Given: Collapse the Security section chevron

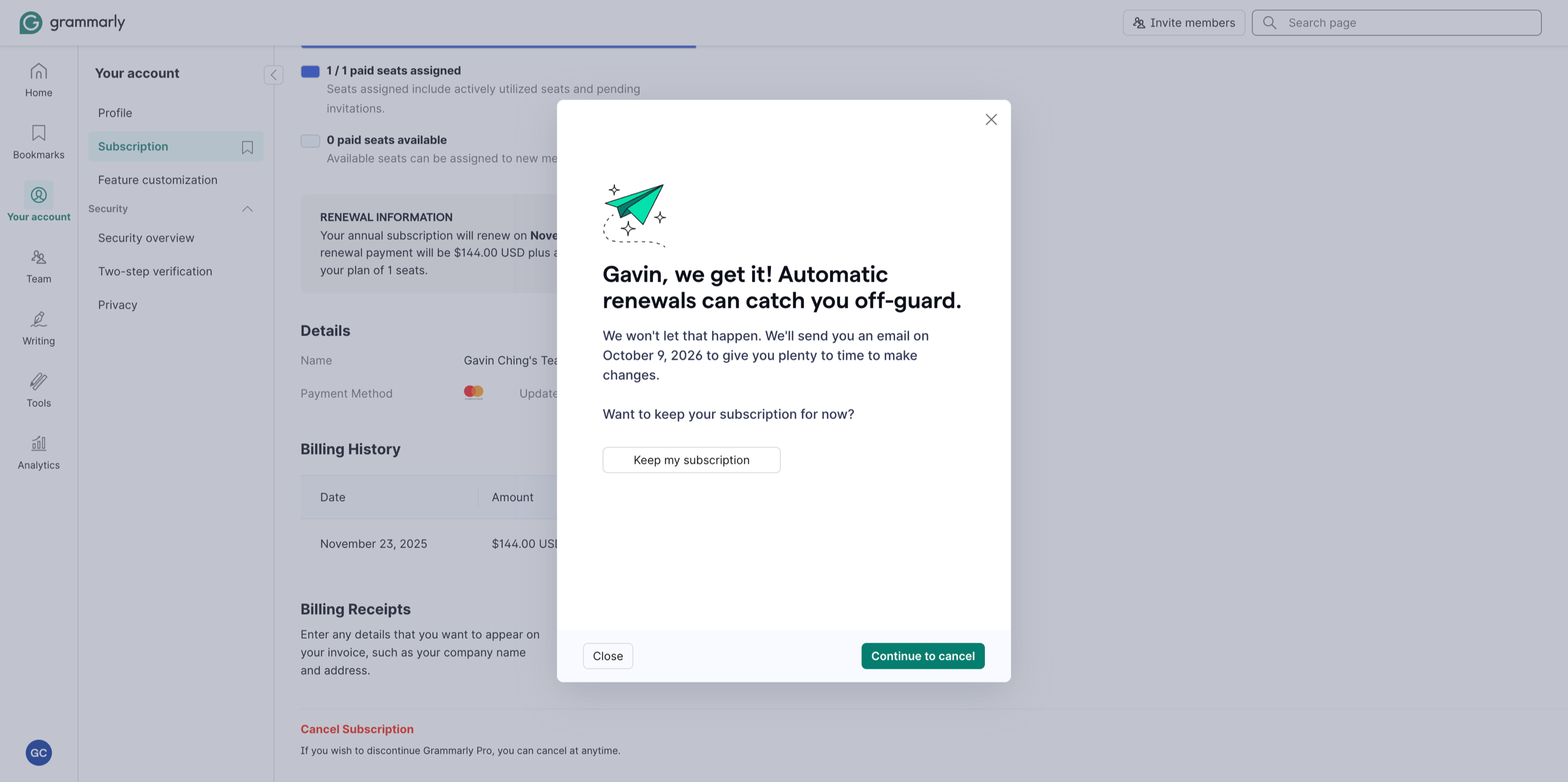Looking at the screenshot, I should (x=247, y=209).
